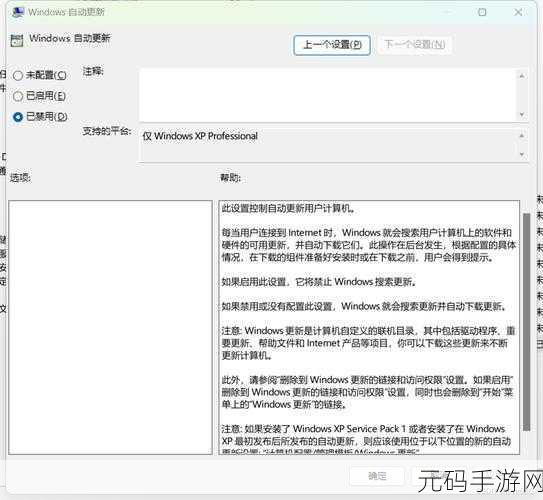Click the 选项: label

pyautogui.click(x=20, y=178)
